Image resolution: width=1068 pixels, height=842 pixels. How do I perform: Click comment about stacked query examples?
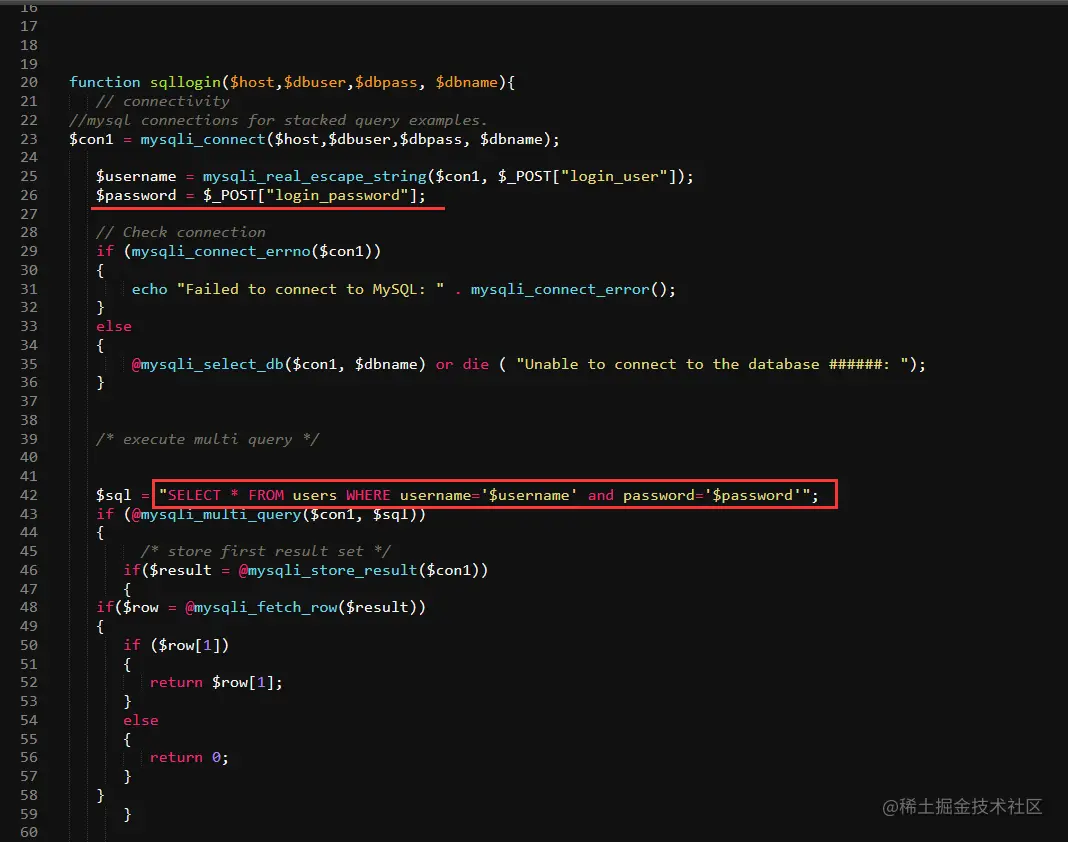tap(278, 121)
